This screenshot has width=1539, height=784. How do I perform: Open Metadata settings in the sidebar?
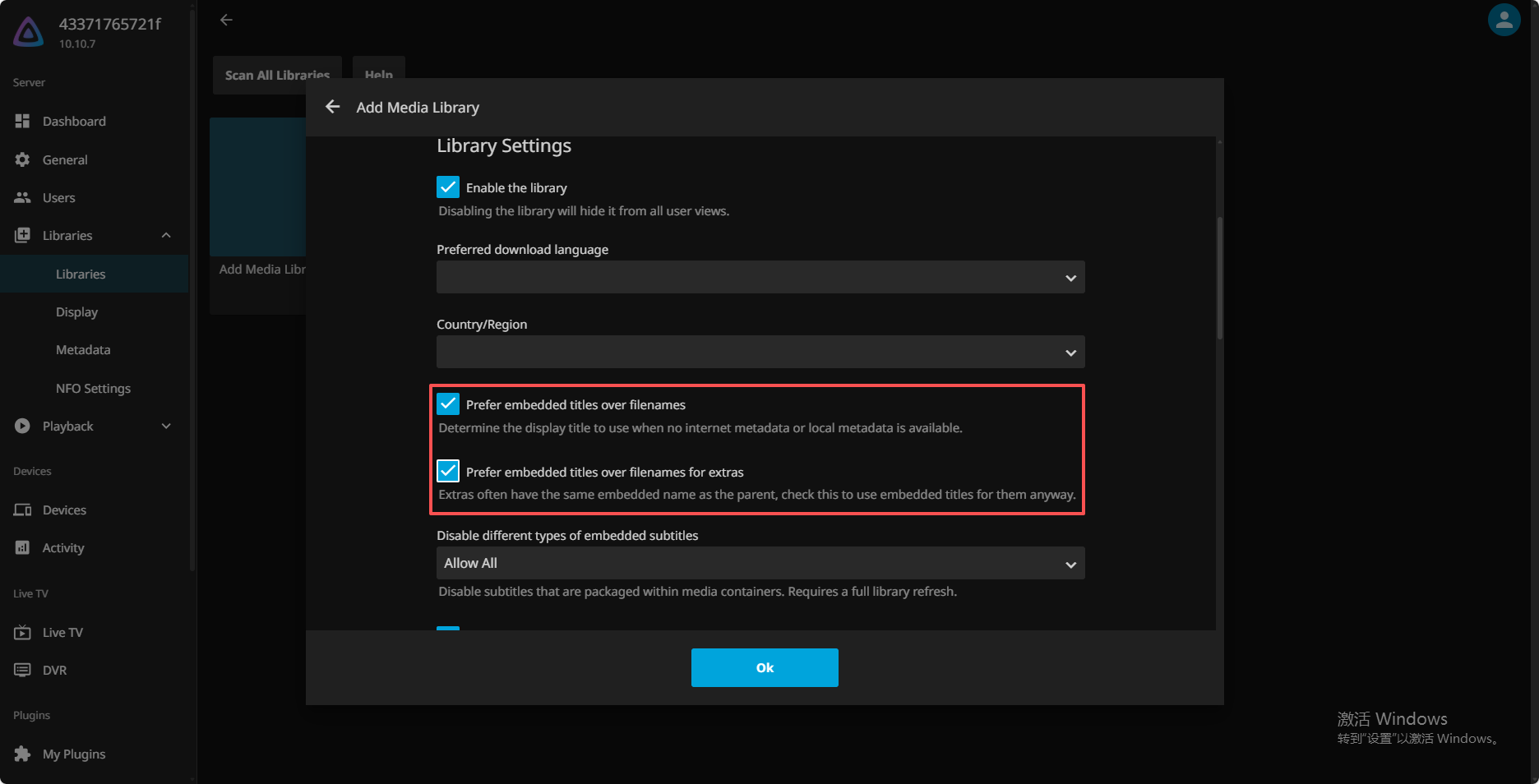pyautogui.click(x=95, y=349)
